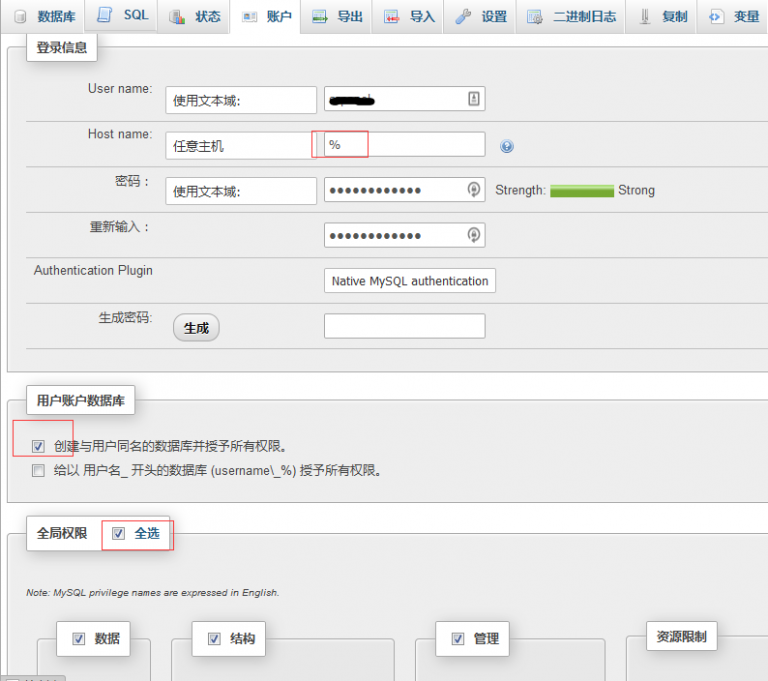Screen dimensions: 768x681
Task: Click the 设置 wrench icon
Action: (x=463, y=17)
